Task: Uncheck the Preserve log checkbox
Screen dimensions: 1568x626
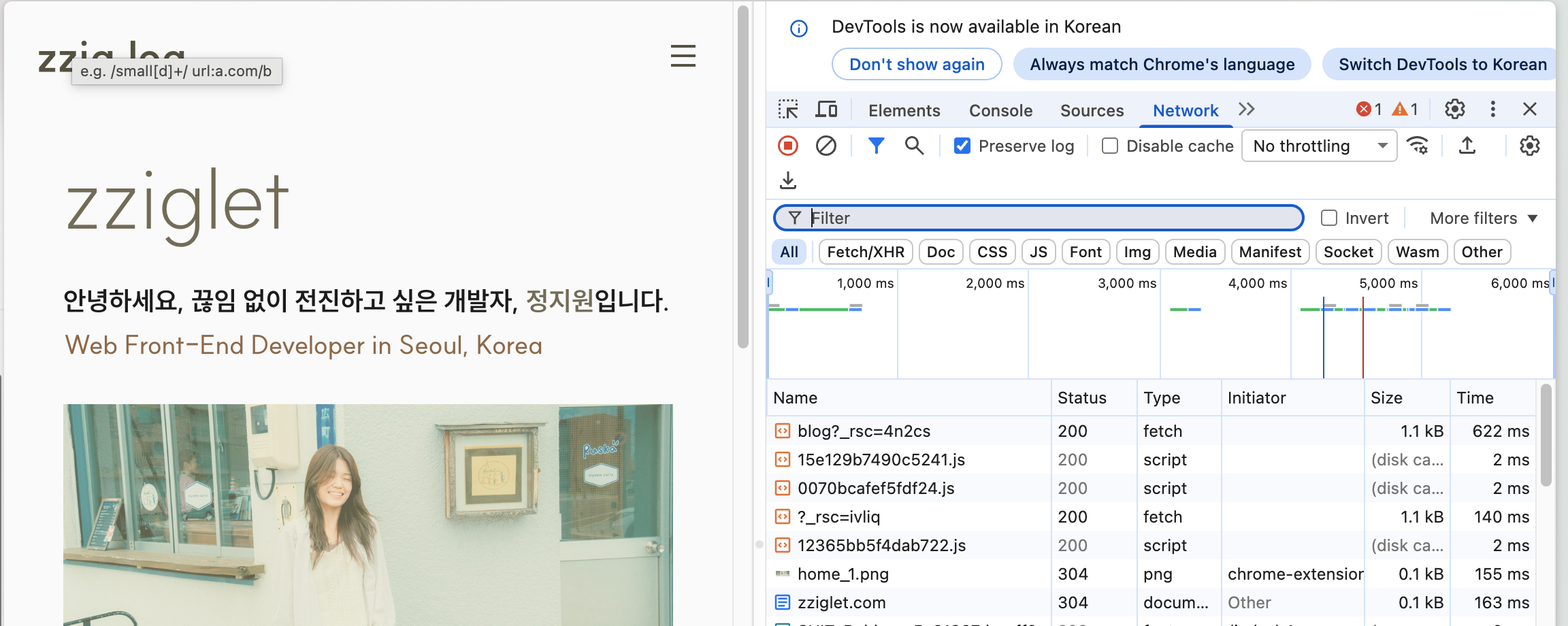Action: (962, 146)
